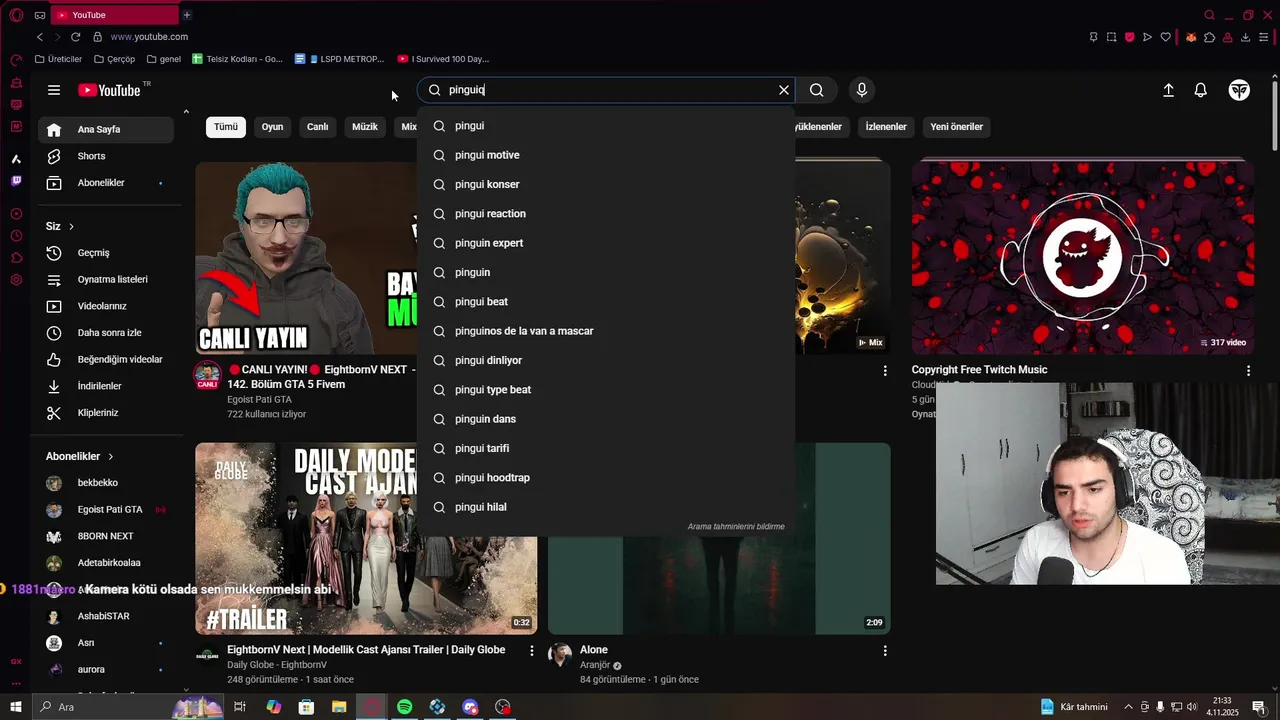Expand the Siz section chevron
1280x720 pixels.
(71, 227)
